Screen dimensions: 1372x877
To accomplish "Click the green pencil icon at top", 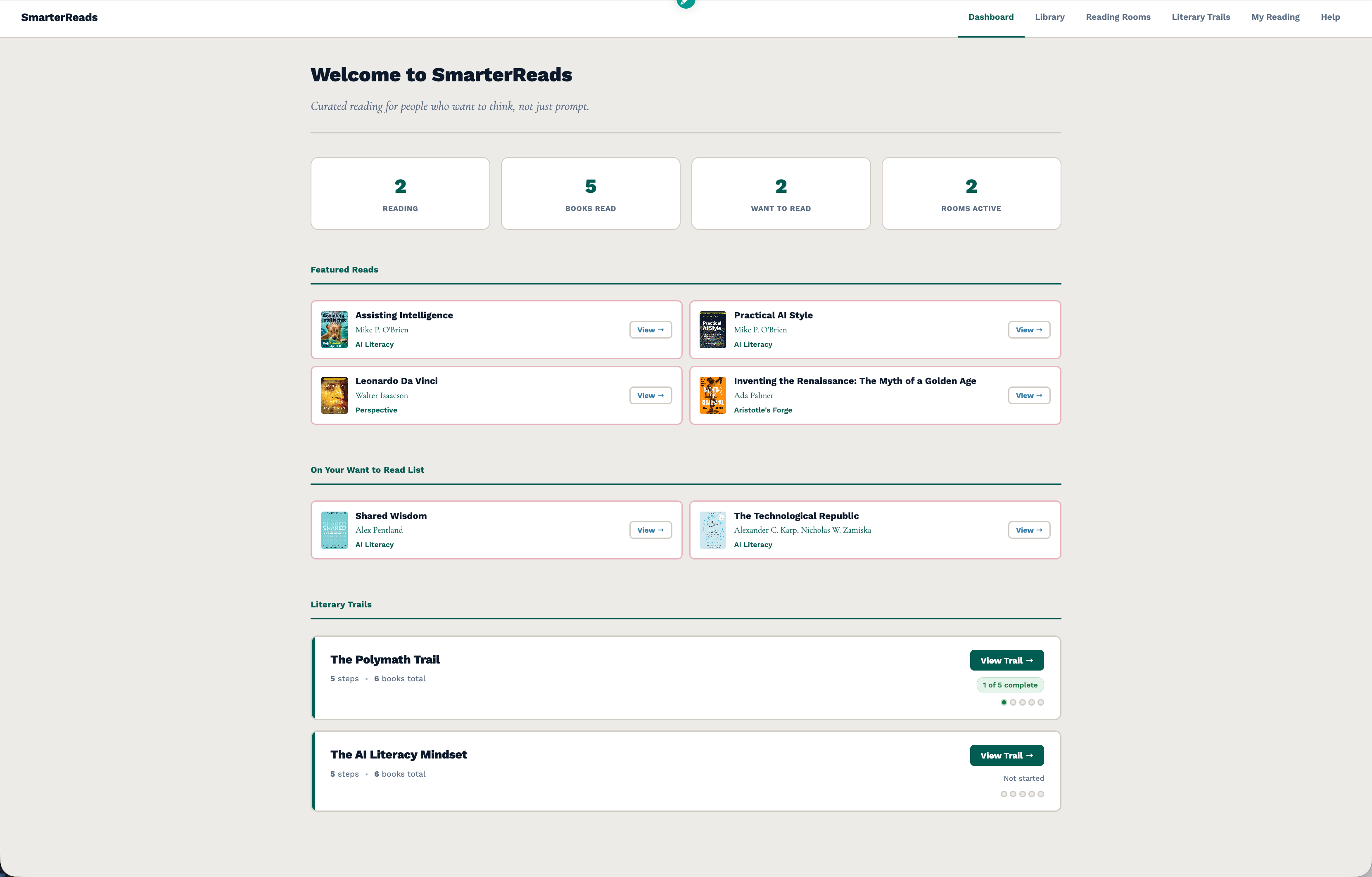I will [686, 2].
